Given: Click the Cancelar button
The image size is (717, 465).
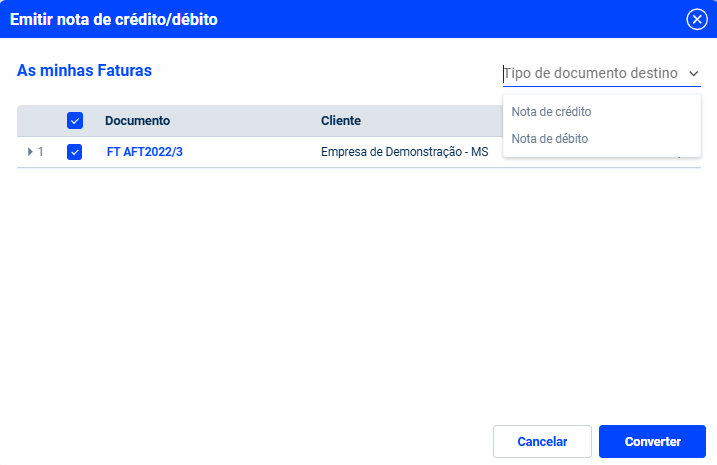Looking at the screenshot, I should pos(542,441).
